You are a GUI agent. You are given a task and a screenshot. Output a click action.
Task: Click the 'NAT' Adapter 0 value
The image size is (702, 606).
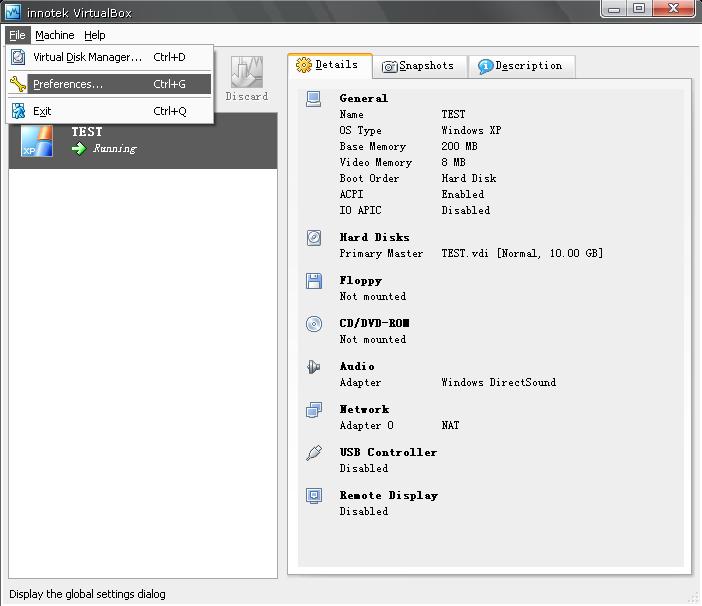pyautogui.click(x=450, y=425)
